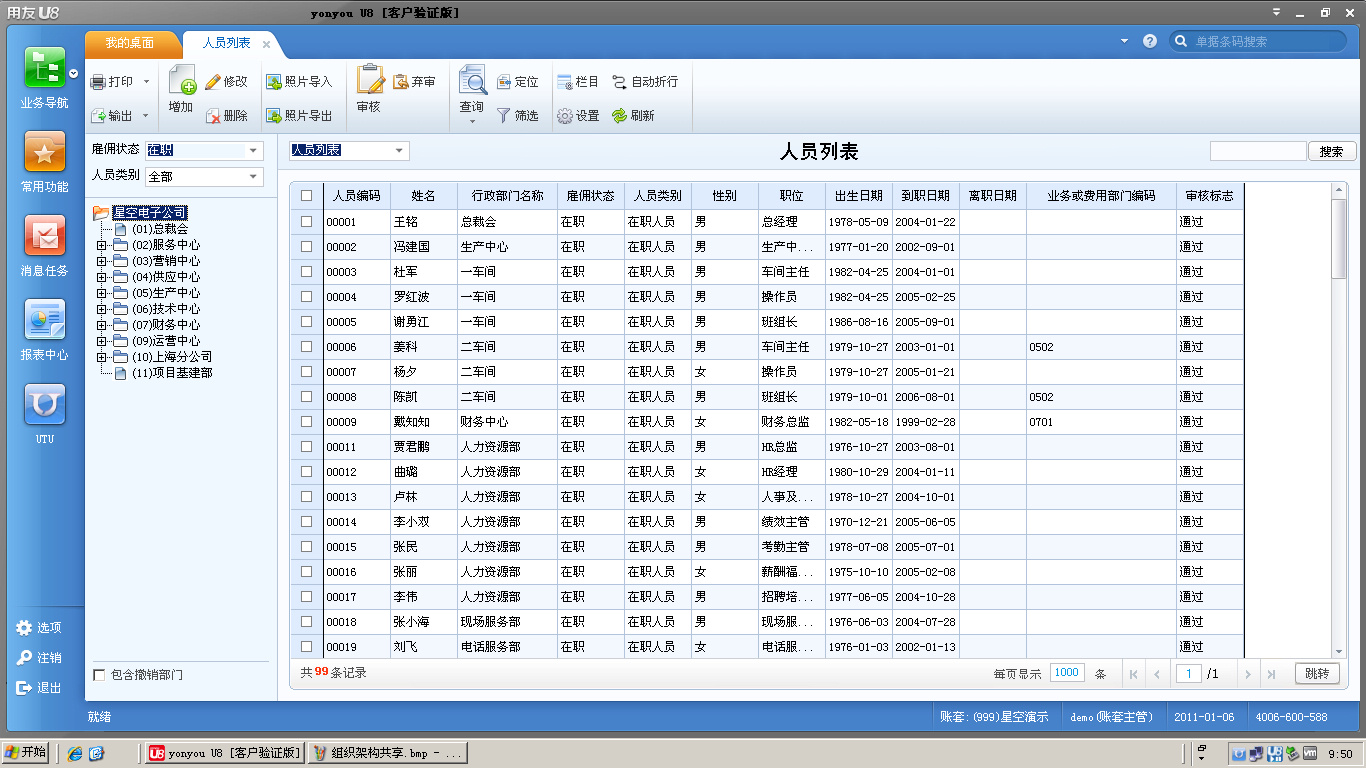Screen dimensions: 1366x768
Task: Click the 刷新 refresh icon
Action: pos(620,116)
